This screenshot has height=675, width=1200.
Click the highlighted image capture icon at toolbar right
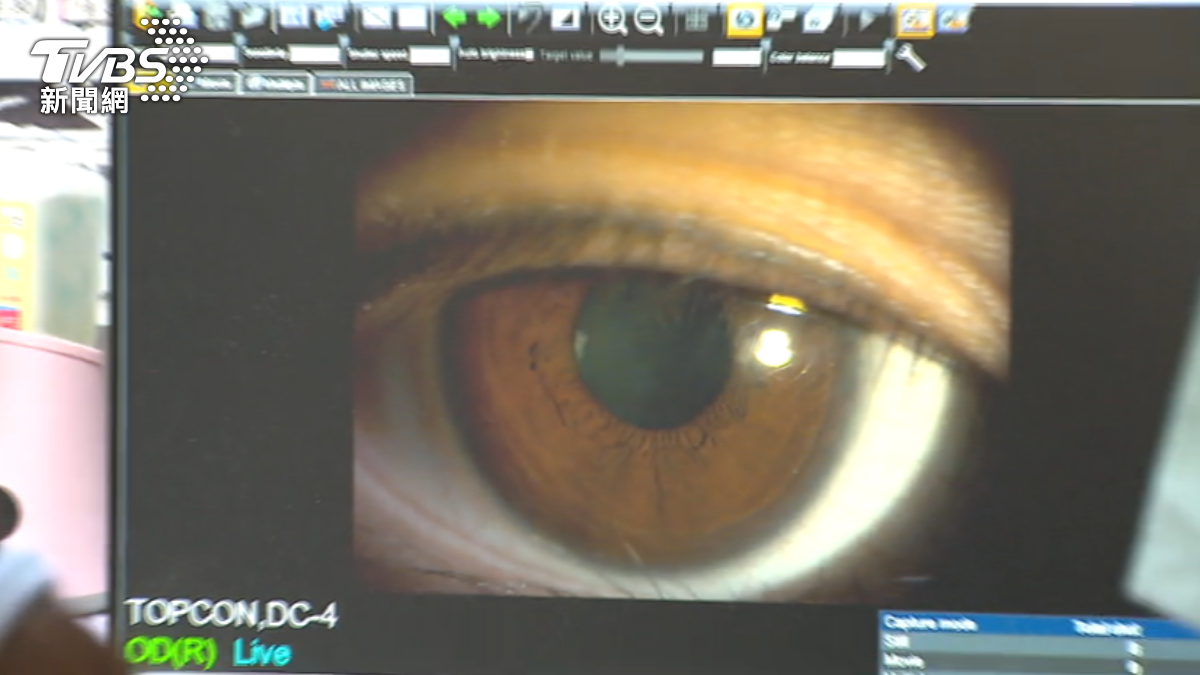coord(915,19)
